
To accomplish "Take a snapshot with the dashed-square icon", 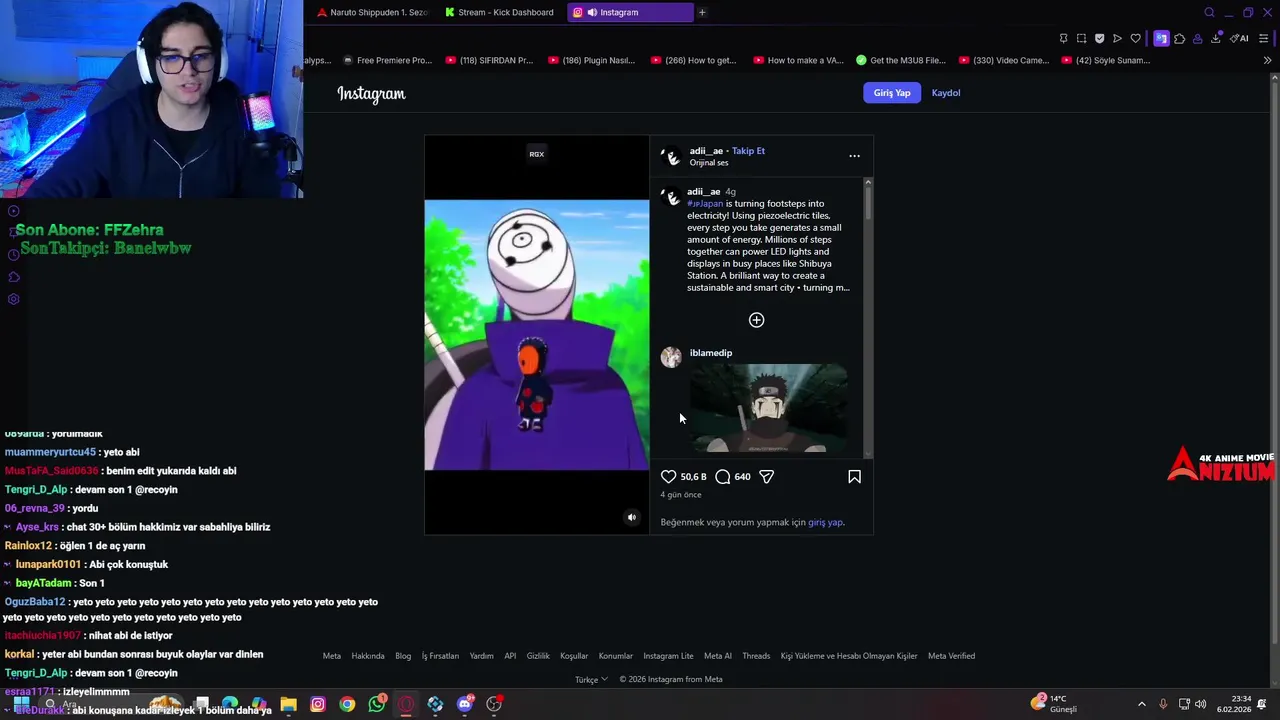I will (x=1081, y=38).
